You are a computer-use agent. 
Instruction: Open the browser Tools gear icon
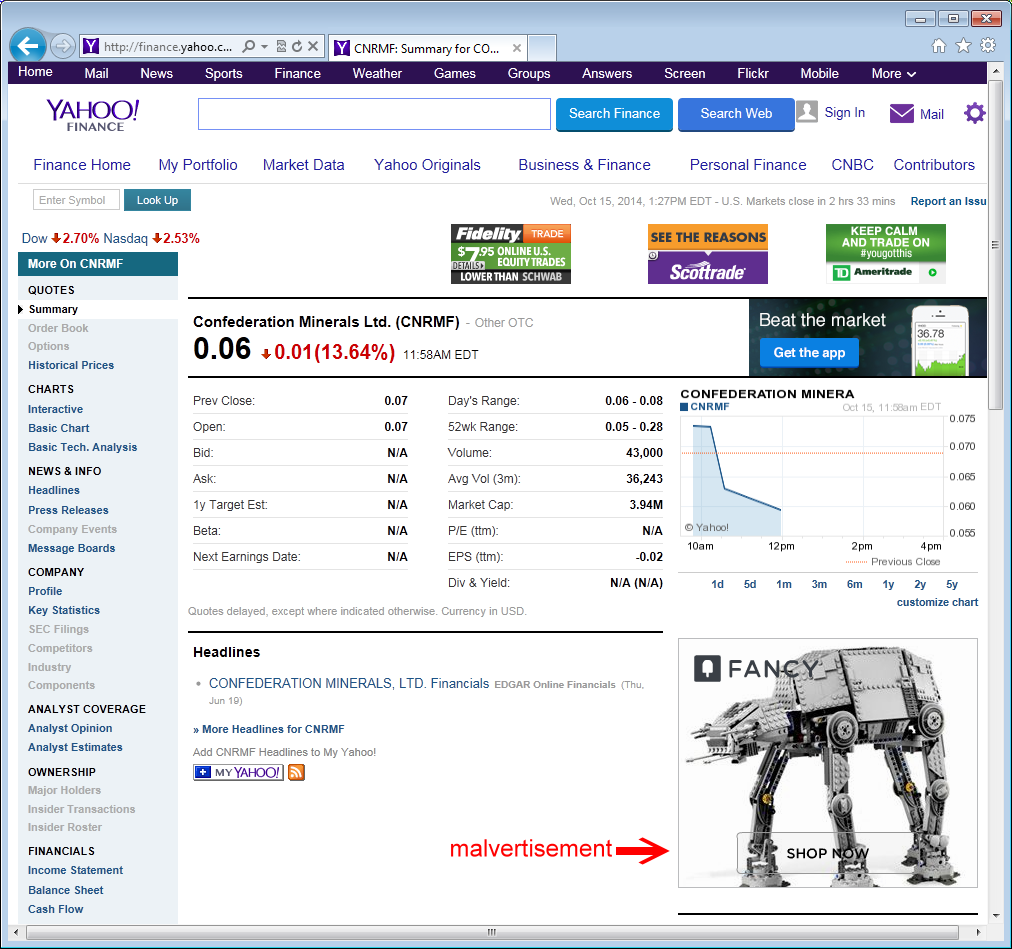[x=988, y=45]
